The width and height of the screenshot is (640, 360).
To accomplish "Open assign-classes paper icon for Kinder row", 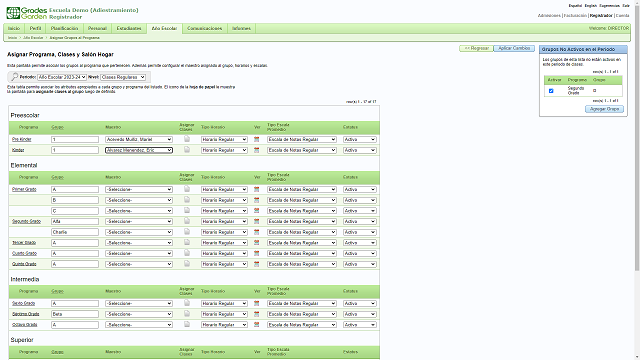I will (187, 150).
